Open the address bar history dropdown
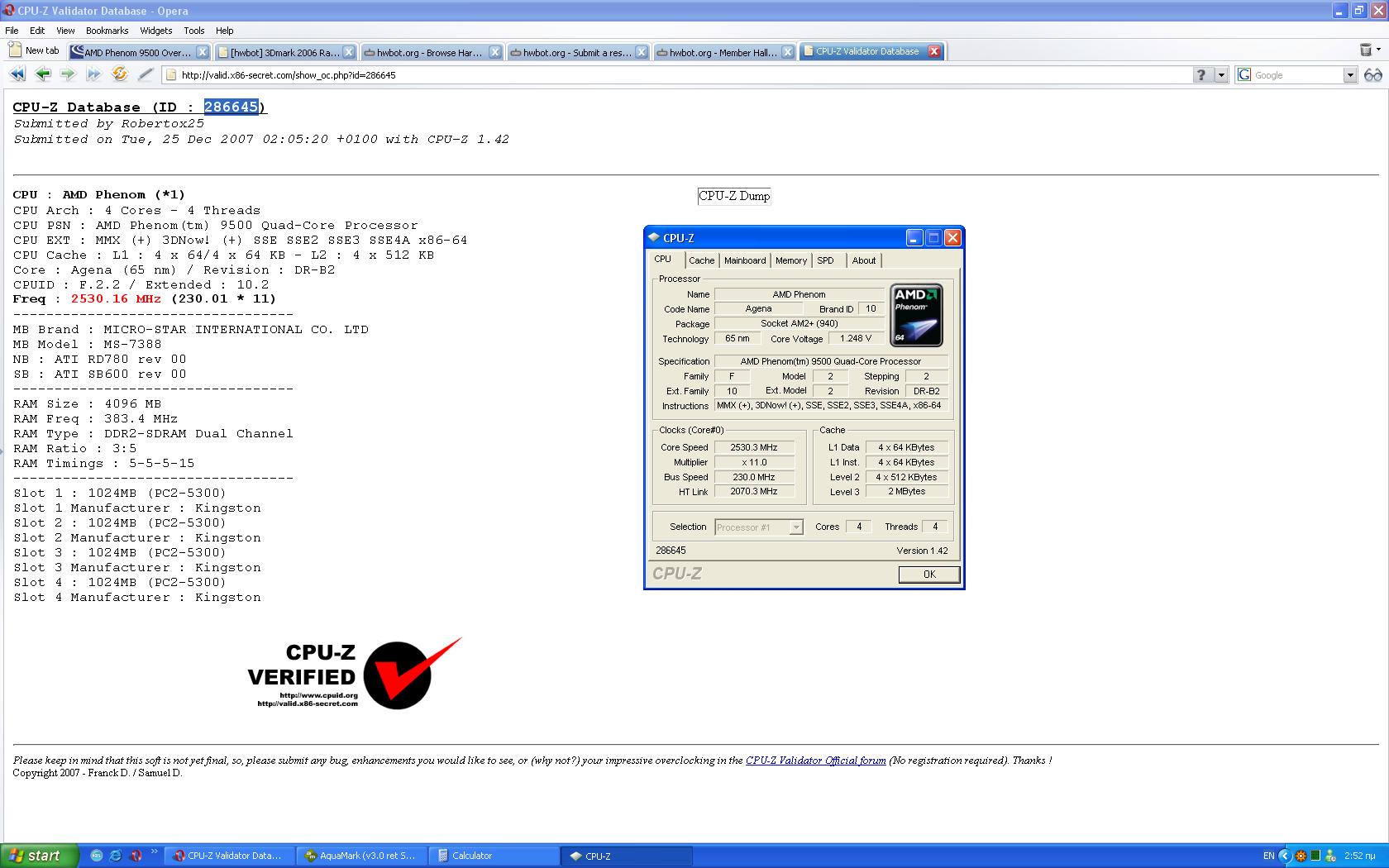1389x868 pixels. tap(1221, 75)
